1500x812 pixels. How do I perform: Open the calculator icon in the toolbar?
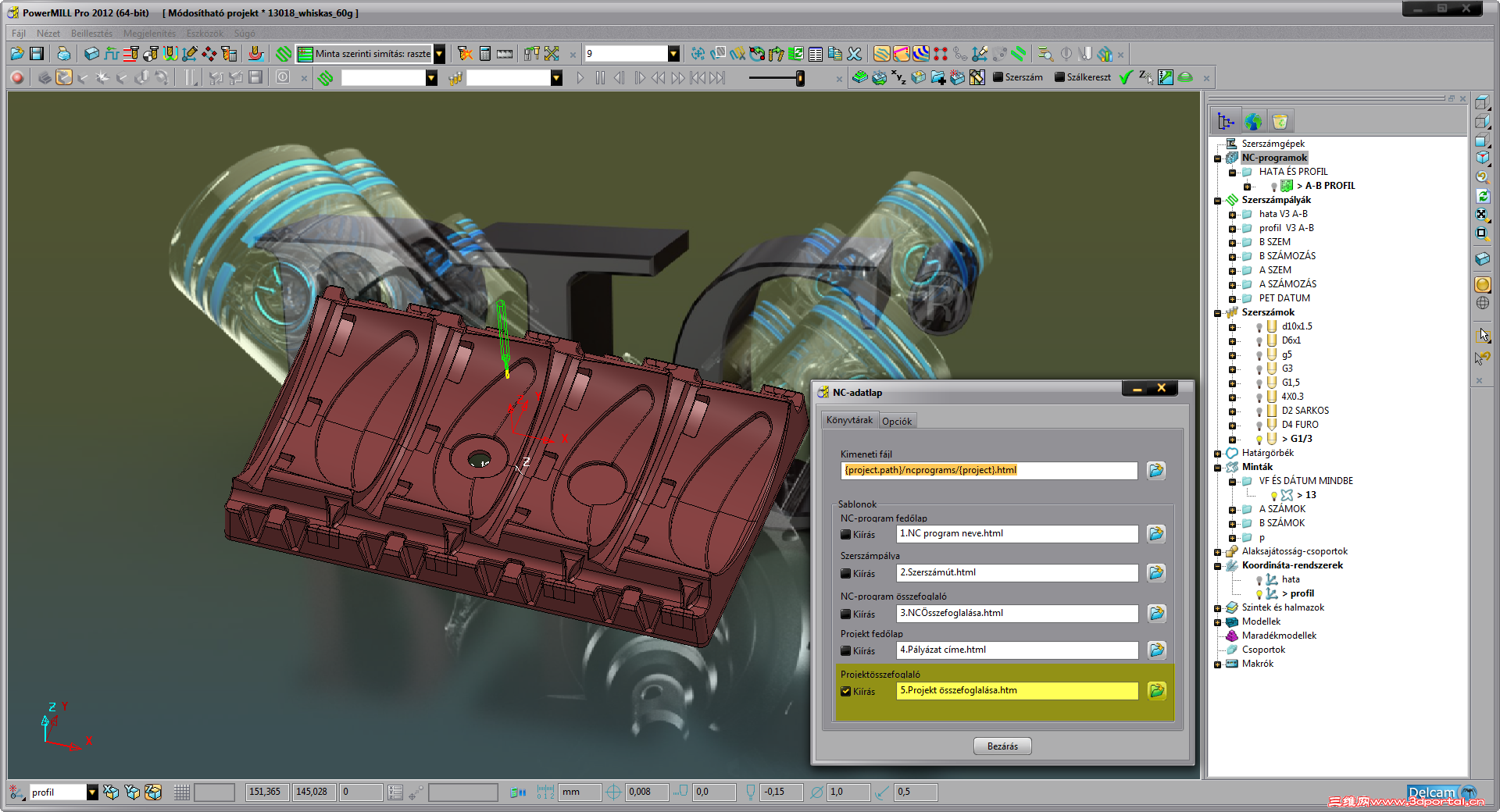[485, 54]
